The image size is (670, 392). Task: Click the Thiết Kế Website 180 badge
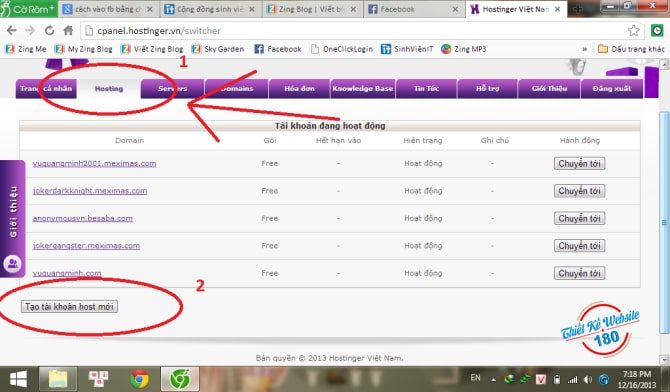[600, 329]
